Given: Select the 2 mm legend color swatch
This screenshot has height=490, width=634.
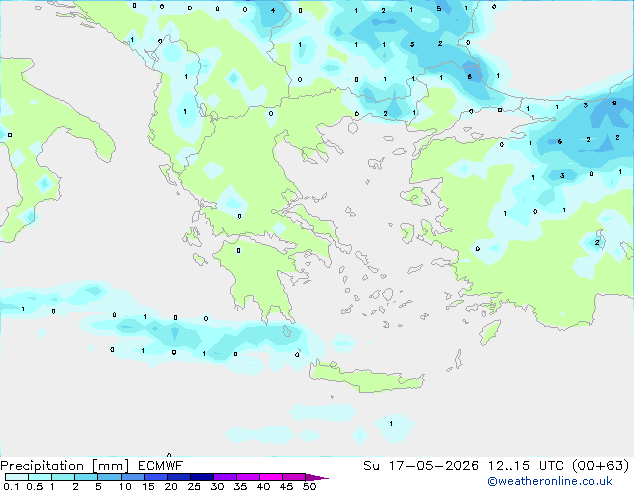Looking at the screenshot, I should [x=86, y=477].
